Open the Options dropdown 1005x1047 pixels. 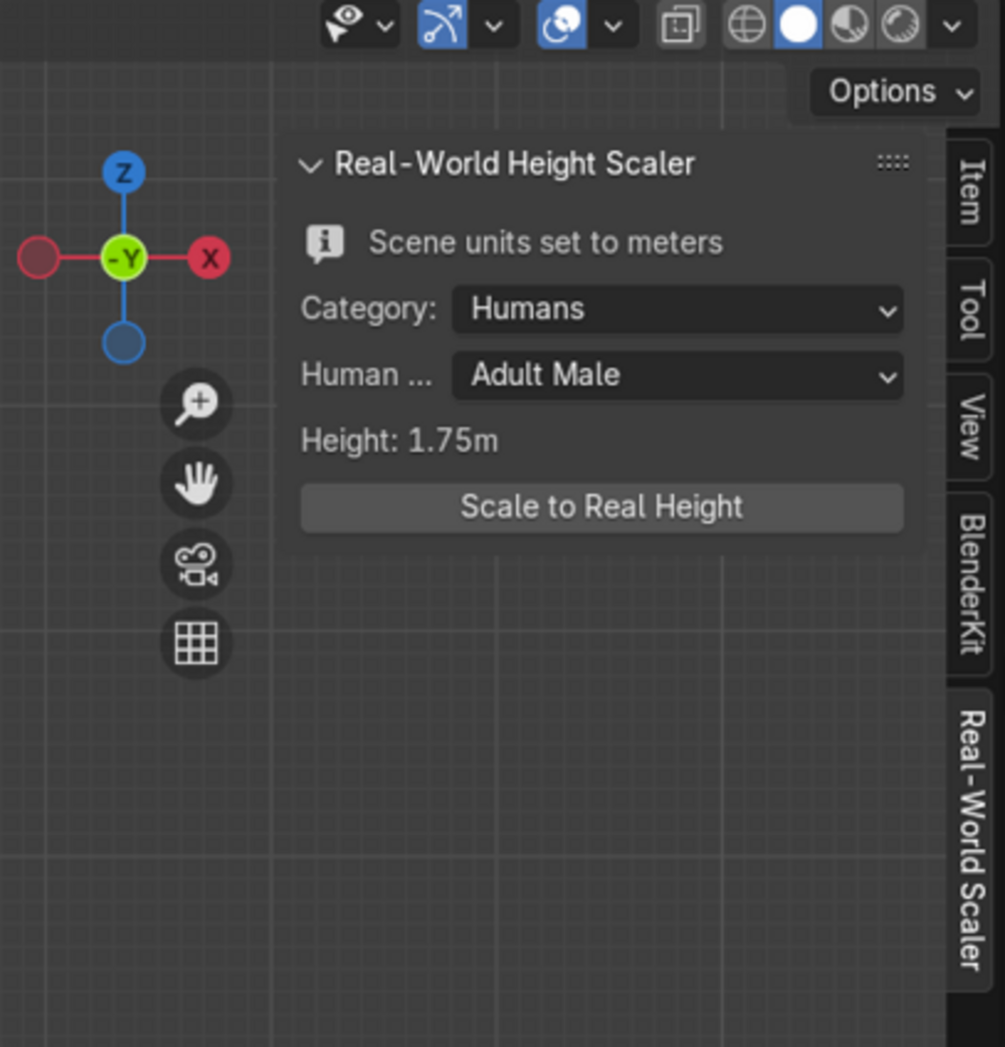pos(894,92)
